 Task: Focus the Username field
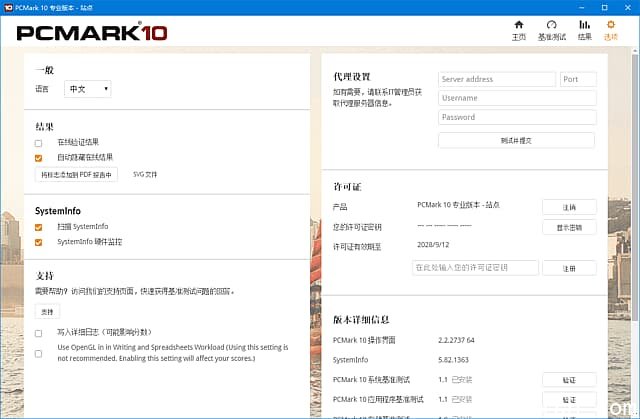pos(517,98)
